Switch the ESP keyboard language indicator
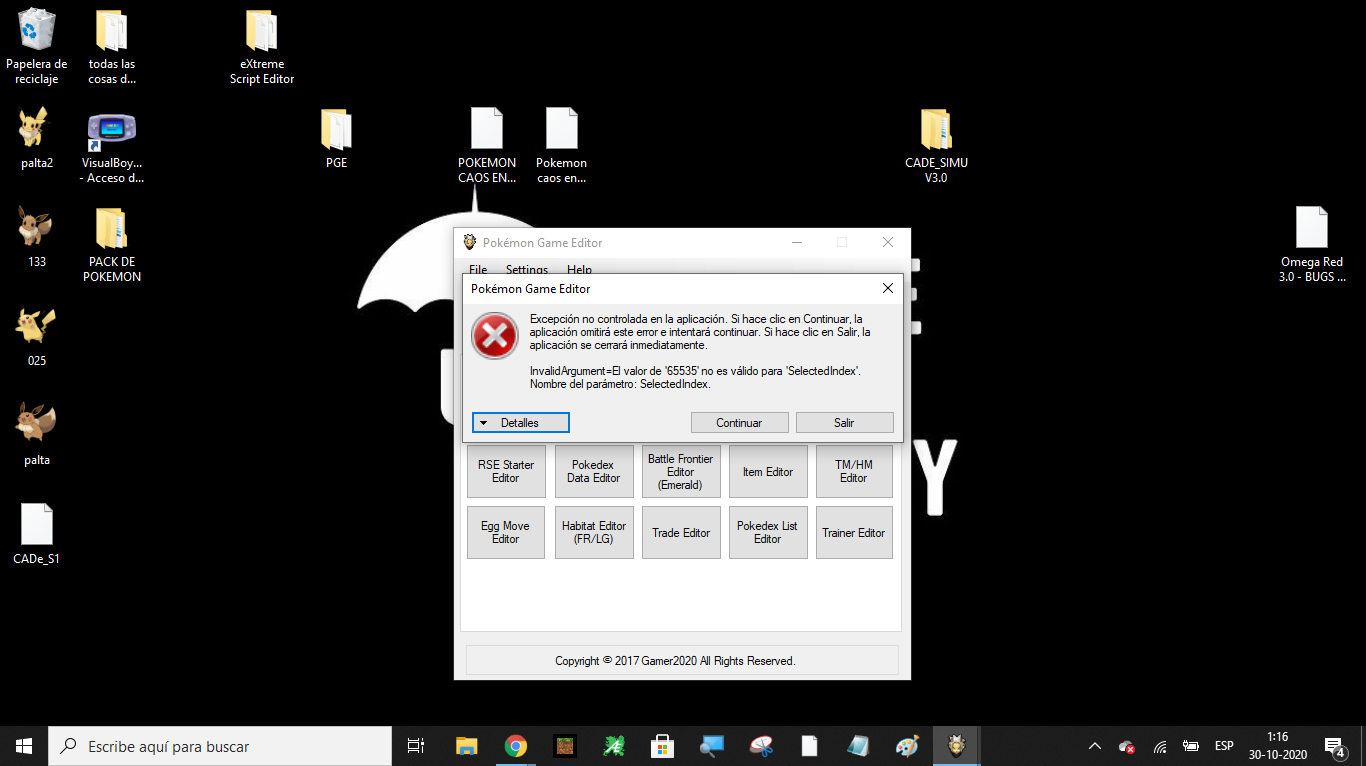This screenshot has height=766, width=1366. pyautogui.click(x=1224, y=746)
